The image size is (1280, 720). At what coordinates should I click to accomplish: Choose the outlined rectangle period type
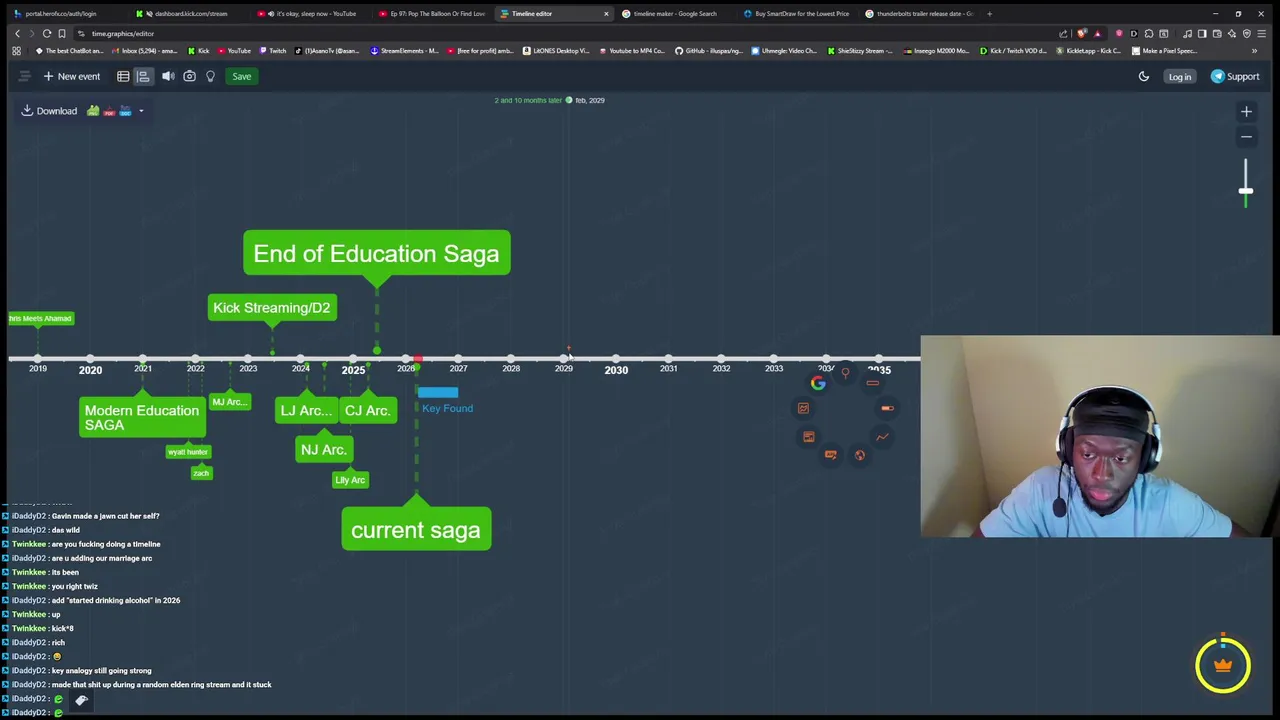(873, 383)
